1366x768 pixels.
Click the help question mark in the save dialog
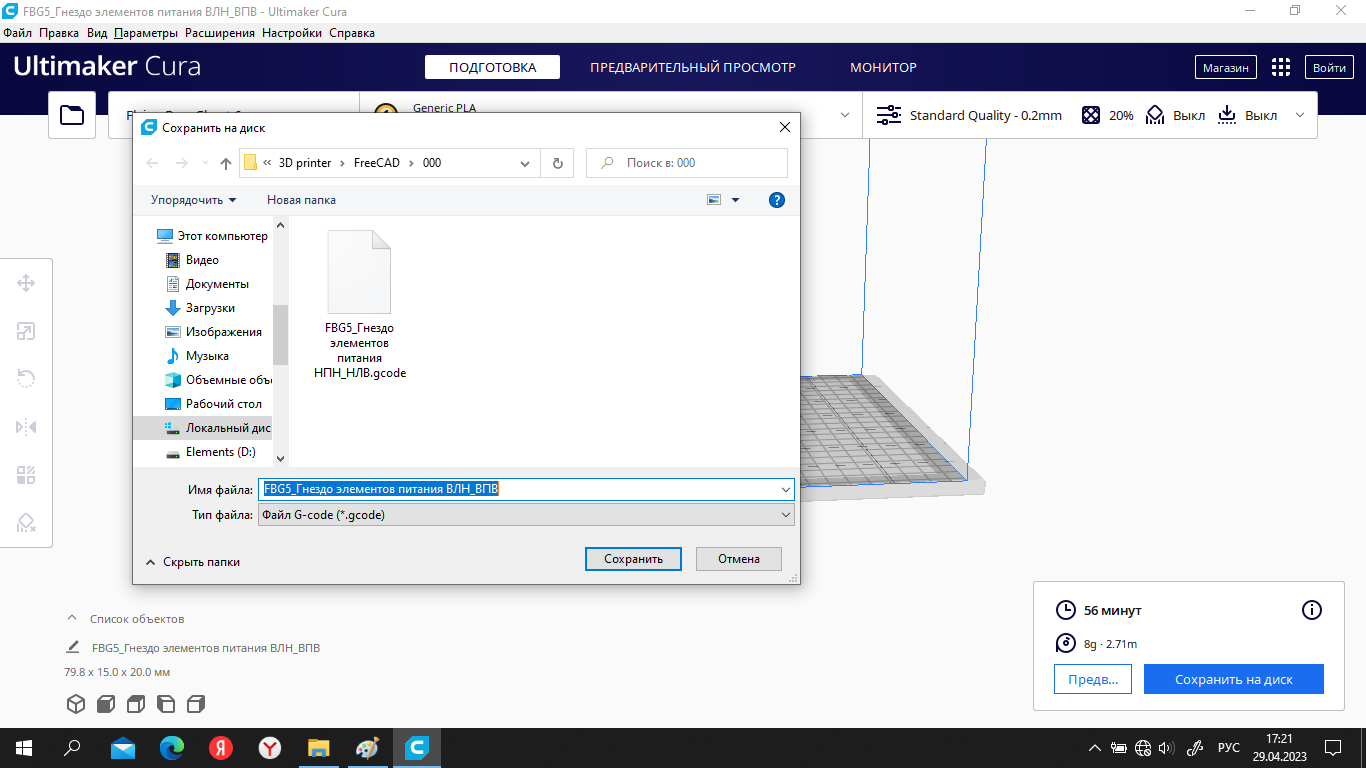(777, 200)
